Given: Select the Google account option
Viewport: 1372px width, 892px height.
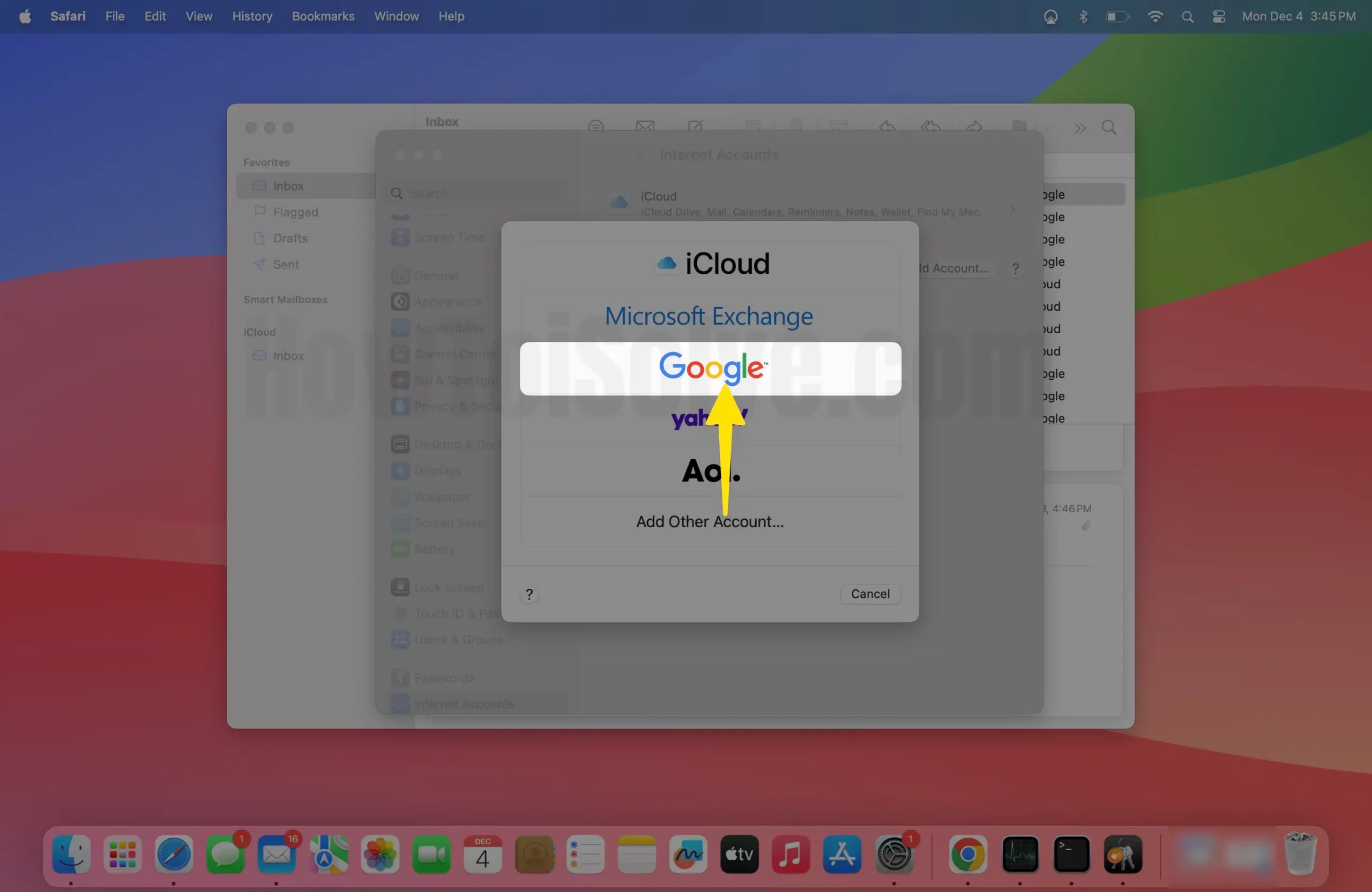Looking at the screenshot, I should coord(710,368).
